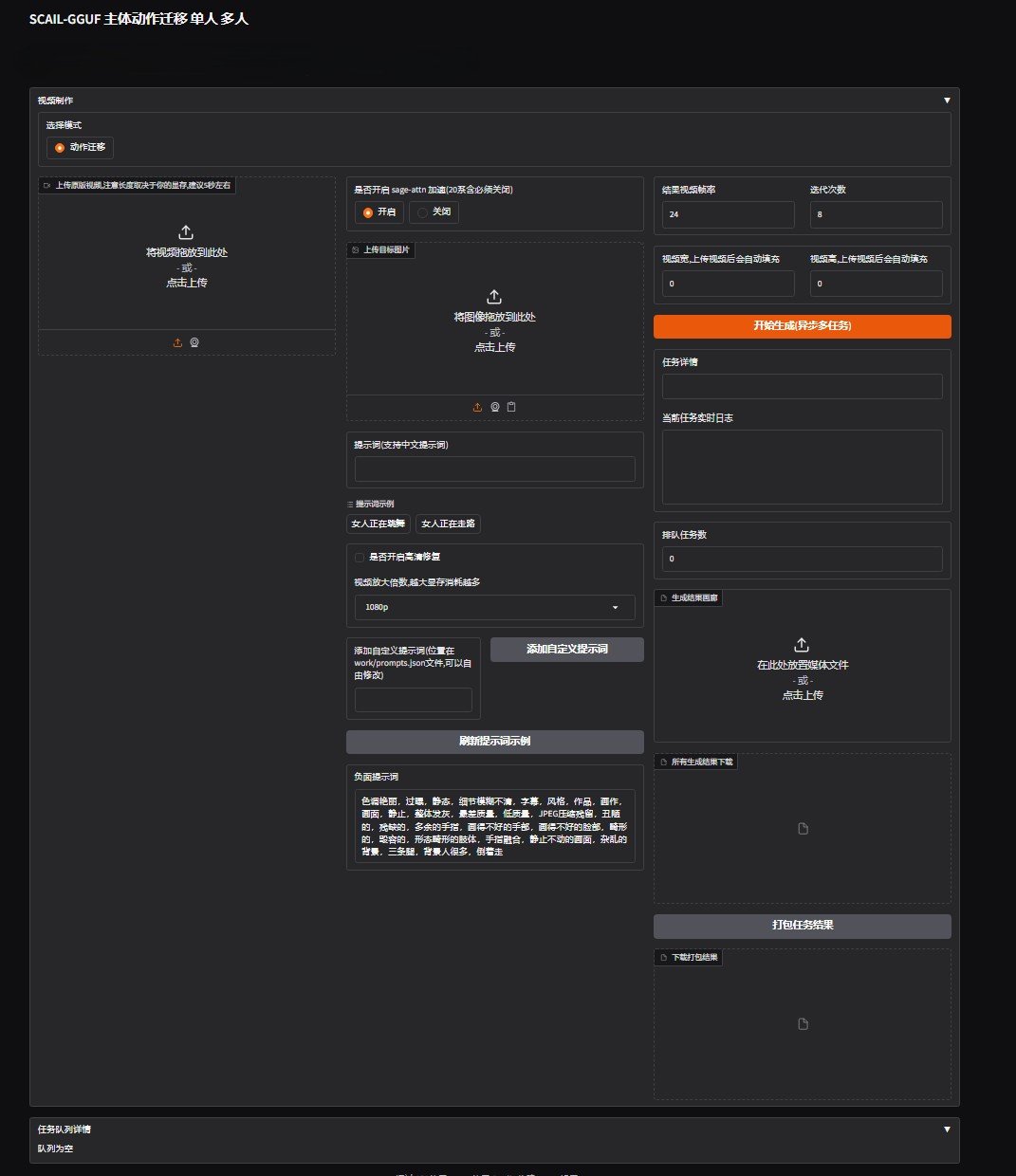The height and width of the screenshot is (1176, 1016).
Task: Click the 提示词 prompt input field
Action: pos(494,469)
